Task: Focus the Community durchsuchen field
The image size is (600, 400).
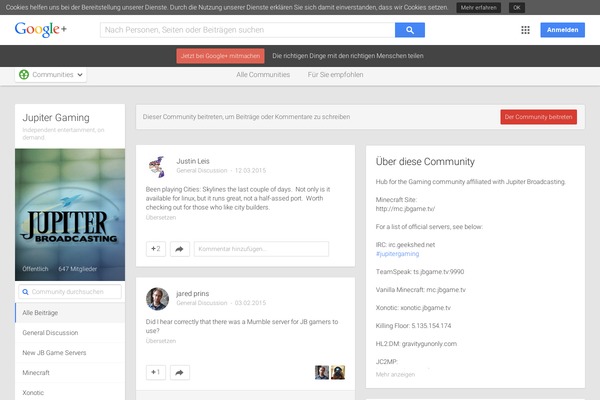Action: [x=70, y=292]
